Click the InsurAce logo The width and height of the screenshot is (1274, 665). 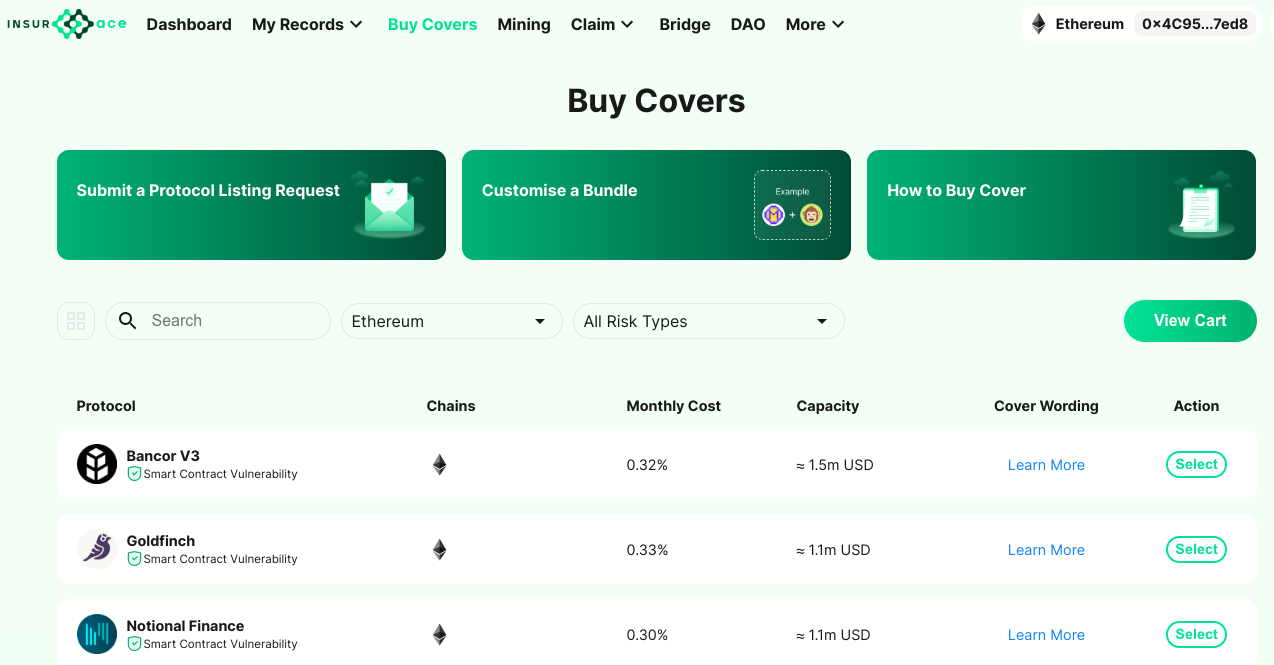point(67,24)
